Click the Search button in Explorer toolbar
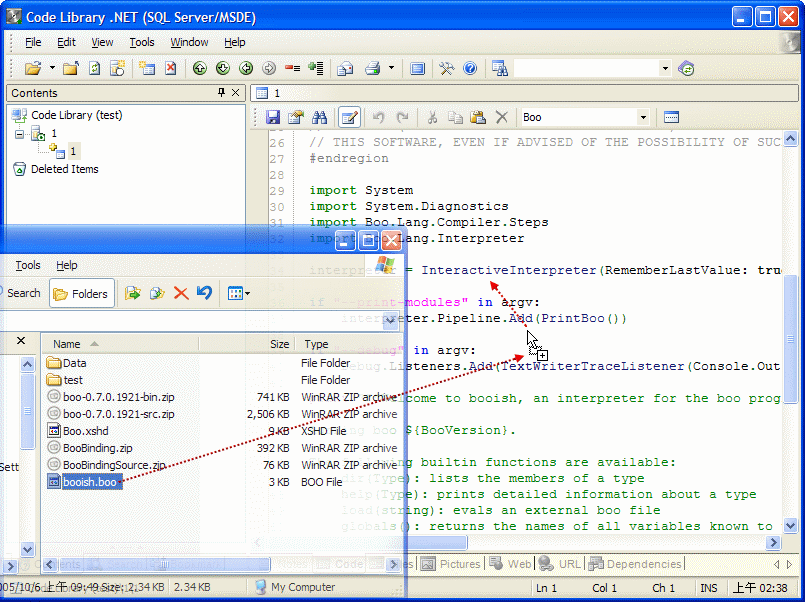 point(20,294)
